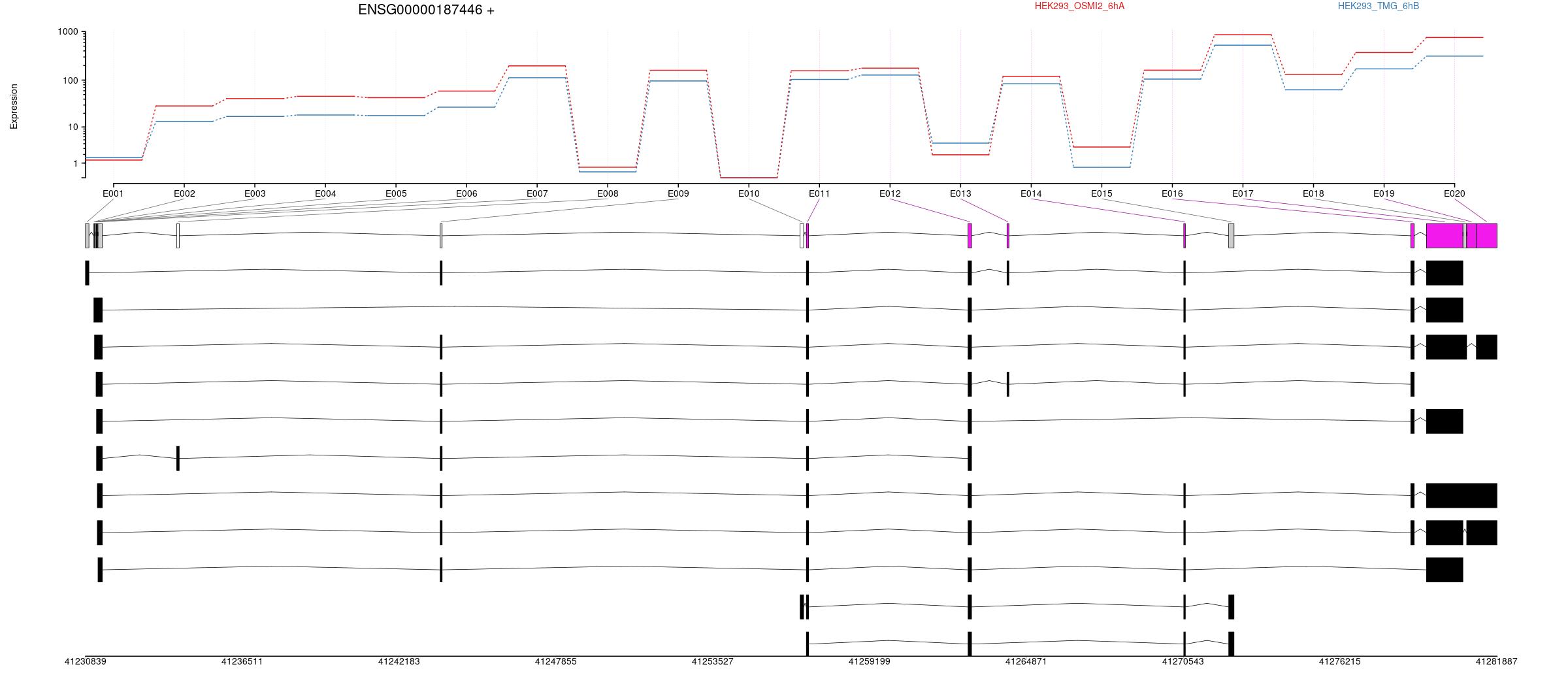This screenshot has height=673, width=1568.
Task: Click the 1 tick on expression axis
Action: click(x=75, y=163)
